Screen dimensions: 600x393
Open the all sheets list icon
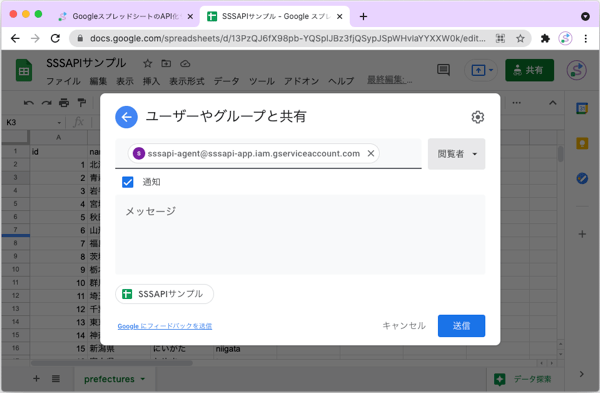(x=56, y=378)
